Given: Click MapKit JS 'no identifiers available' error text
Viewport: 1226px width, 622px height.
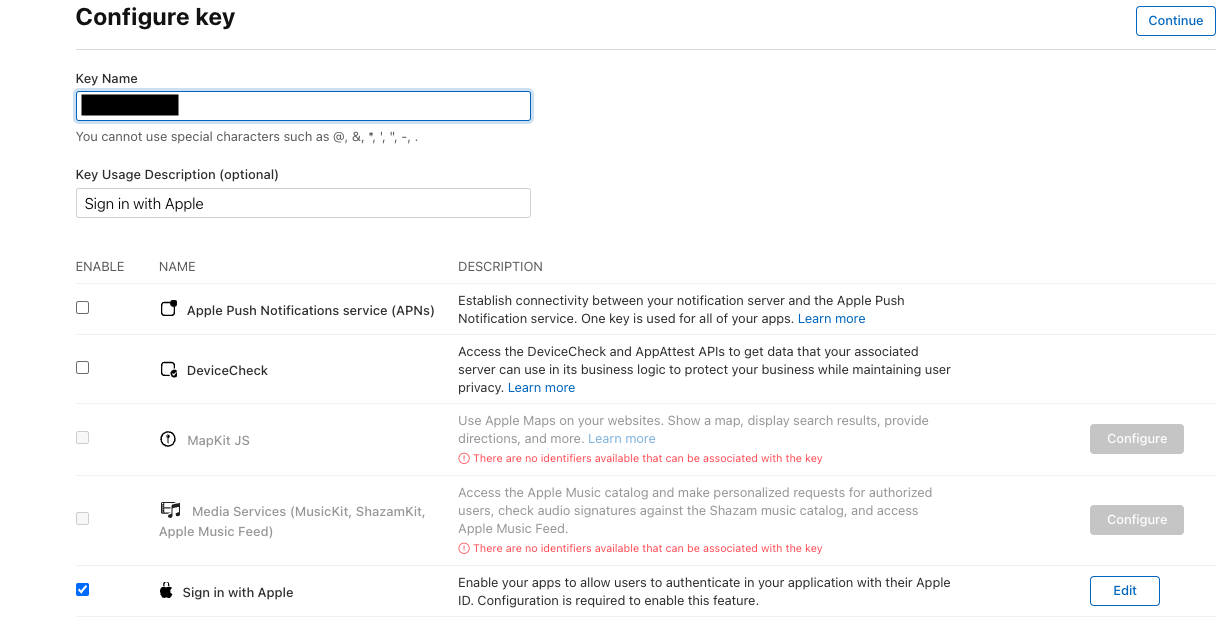Looking at the screenshot, I should tap(648, 458).
